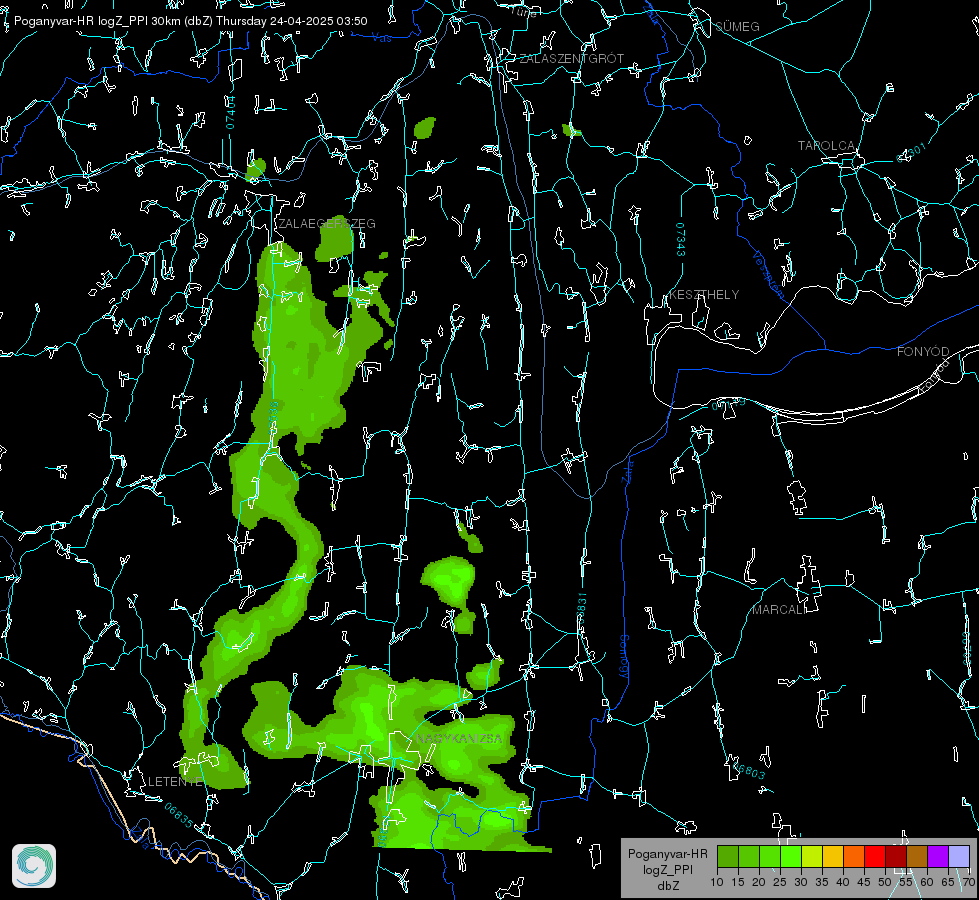
Task: Select the 10-15 dBZ dark green swatch
Action: point(728,856)
